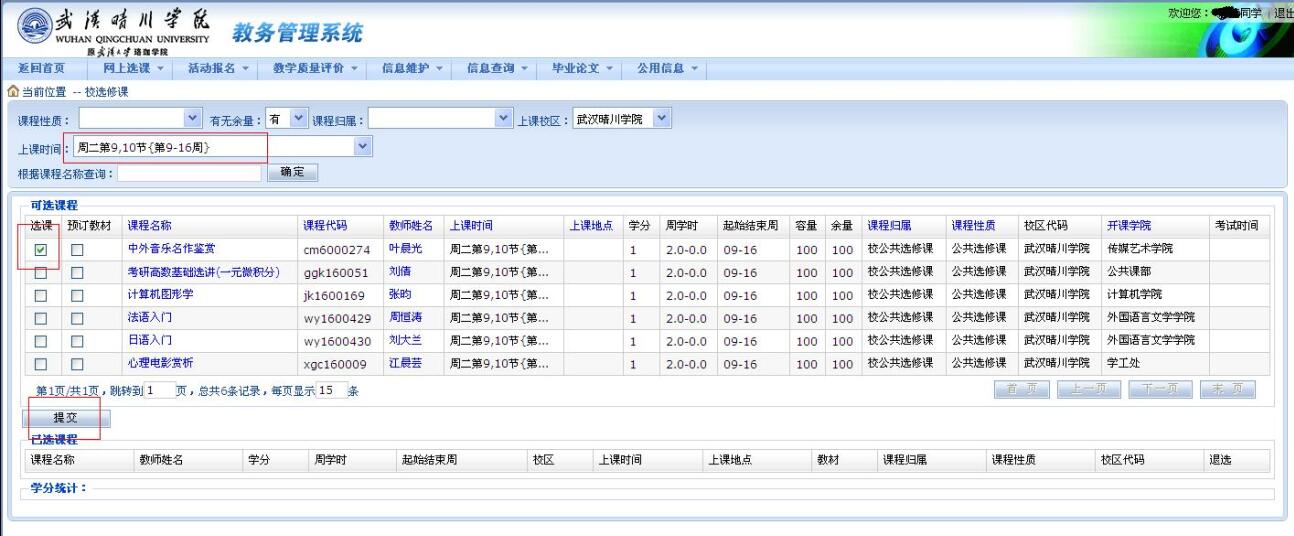Screen dimensions: 1294x536
Task: Open course link 中外音乐名作鉴赏
Action: coord(171,248)
